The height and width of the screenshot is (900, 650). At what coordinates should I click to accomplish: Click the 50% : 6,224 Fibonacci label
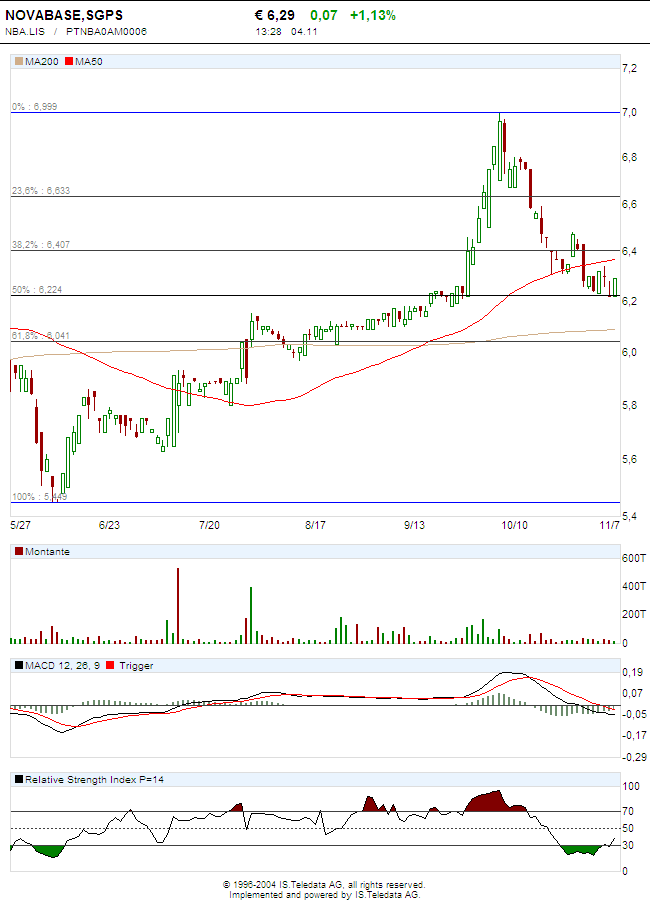pyautogui.click(x=37, y=290)
